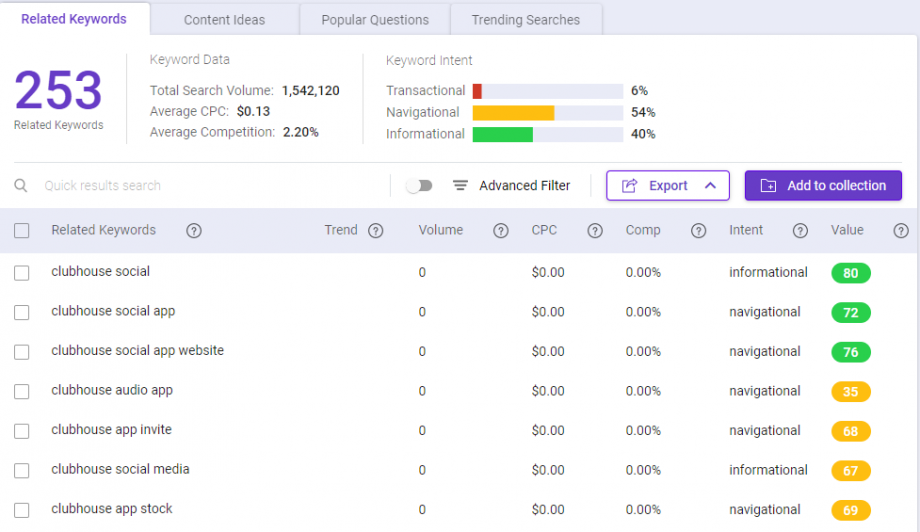
Task: Click the value badge 67
Action: click(851, 470)
